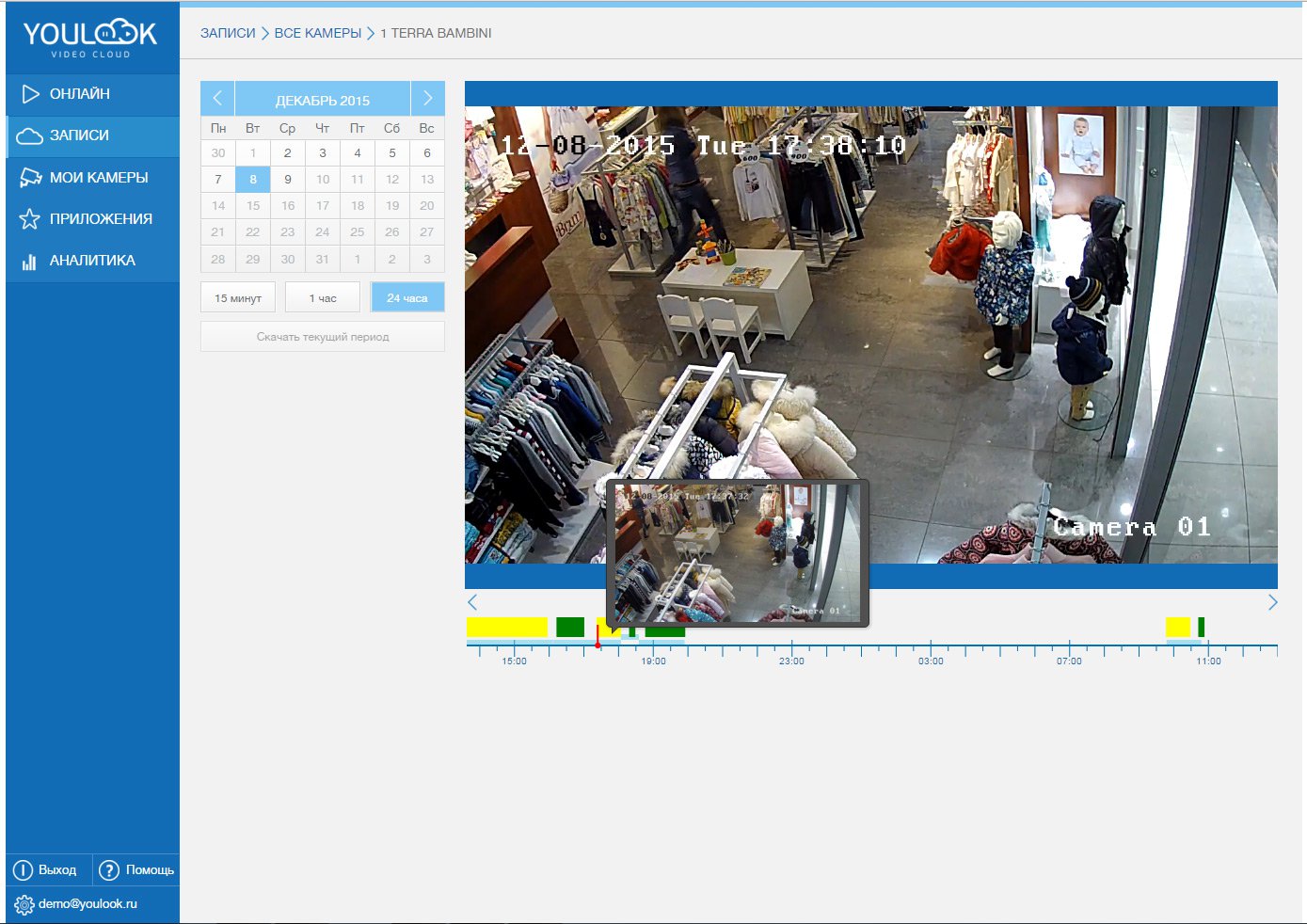The width and height of the screenshot is (1307, 924).
Task: Open account settings gear for demo@youlook.ru
Action: point(24,905)
